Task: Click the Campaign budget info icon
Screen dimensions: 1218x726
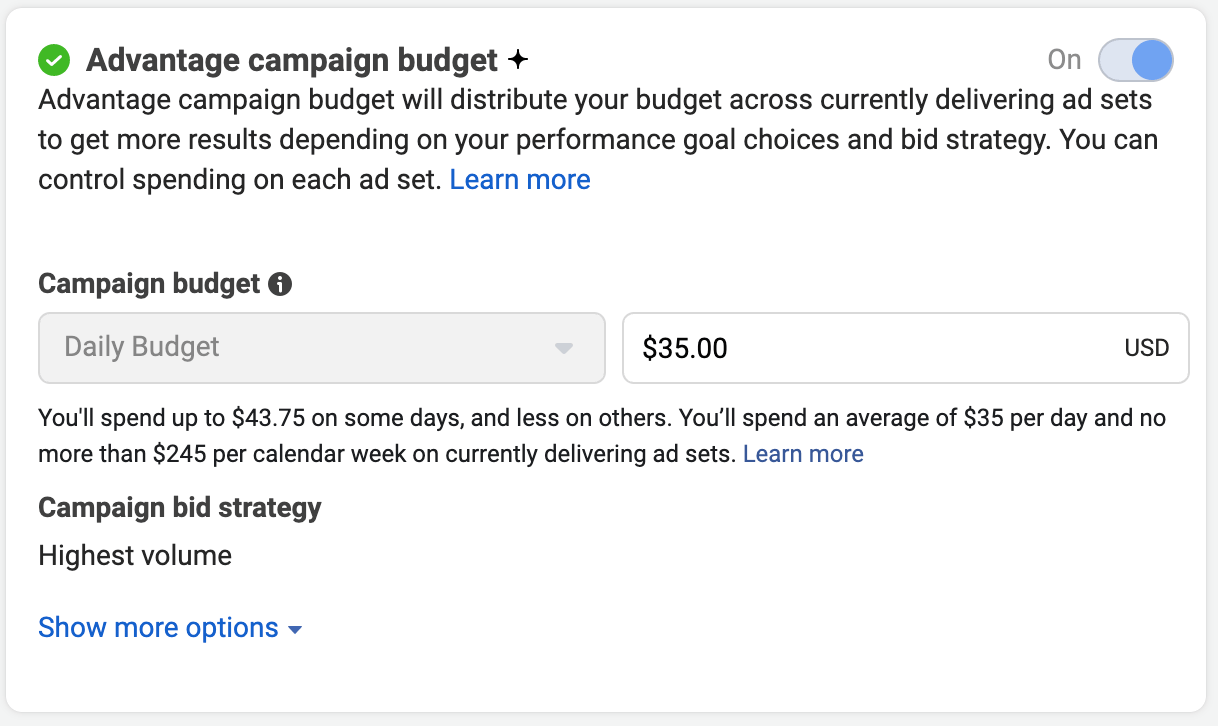Action: click(x=281, y=285)
